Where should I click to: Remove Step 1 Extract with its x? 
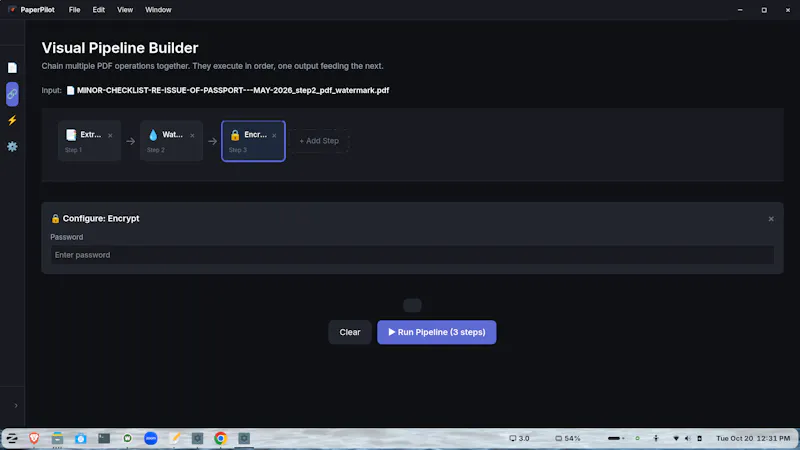[110, 136]
